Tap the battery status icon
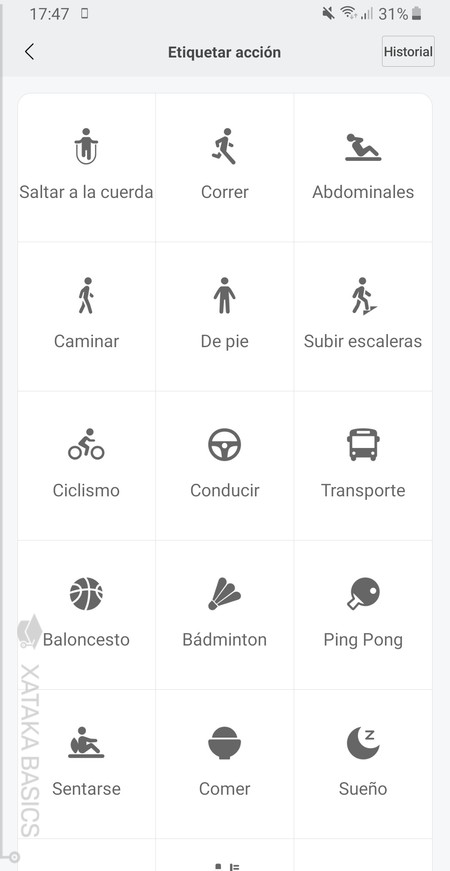The width and height of the screenshot is (450, 871). coord(417,14)
